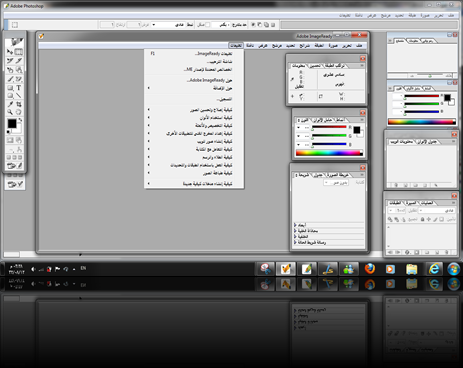Swap foreground and background colors arrow
The width and height of the screenshot is (463, 368).
click(x=20, y=120)
